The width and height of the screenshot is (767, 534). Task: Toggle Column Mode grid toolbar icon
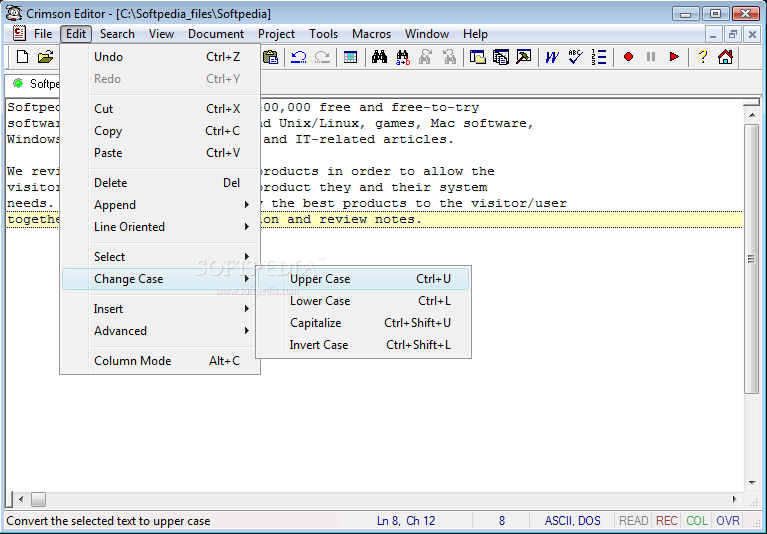pyautogui.click(x=350, y=57)
